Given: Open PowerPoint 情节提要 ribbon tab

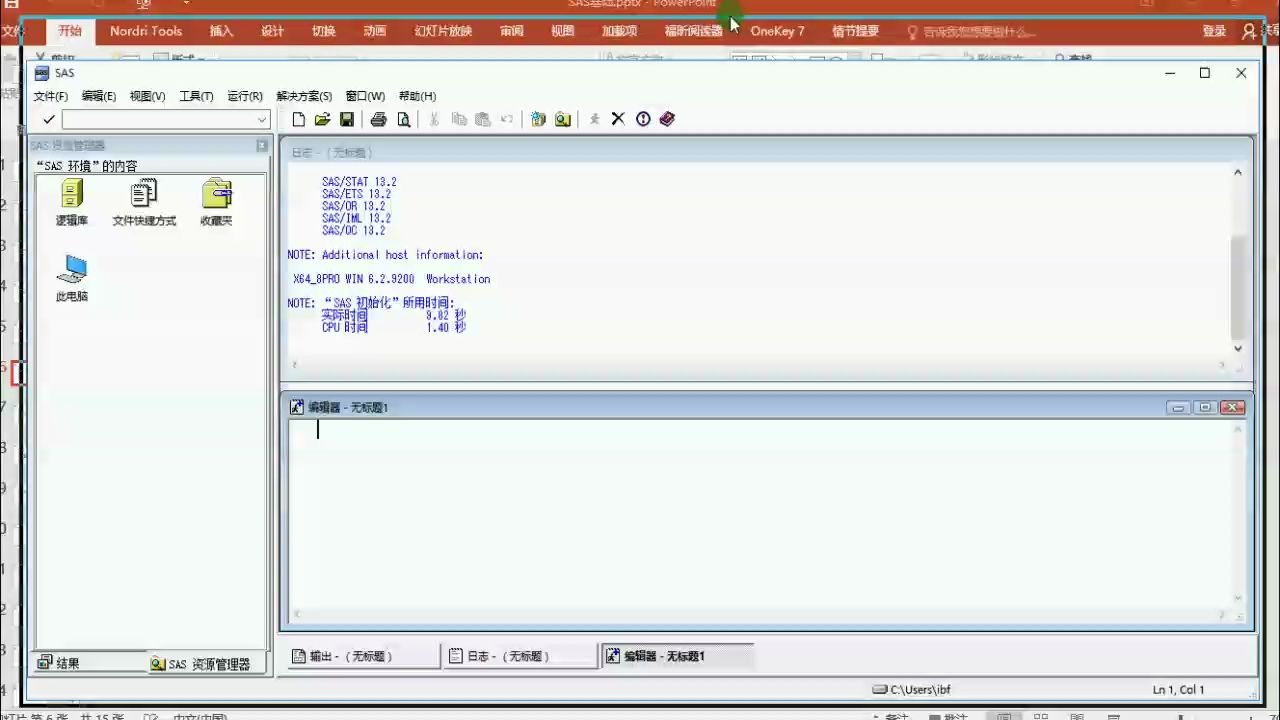Looking at the screenshot, I should pos(855,31).
